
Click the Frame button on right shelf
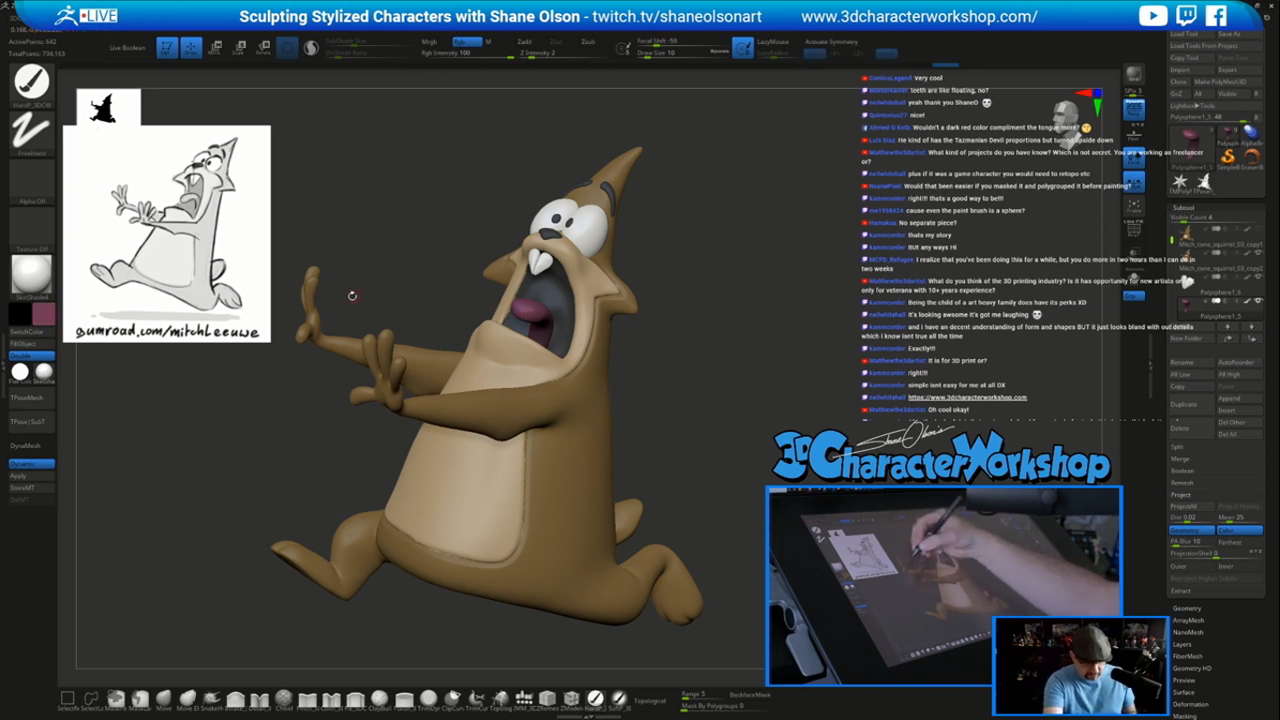click(1134, 206)
